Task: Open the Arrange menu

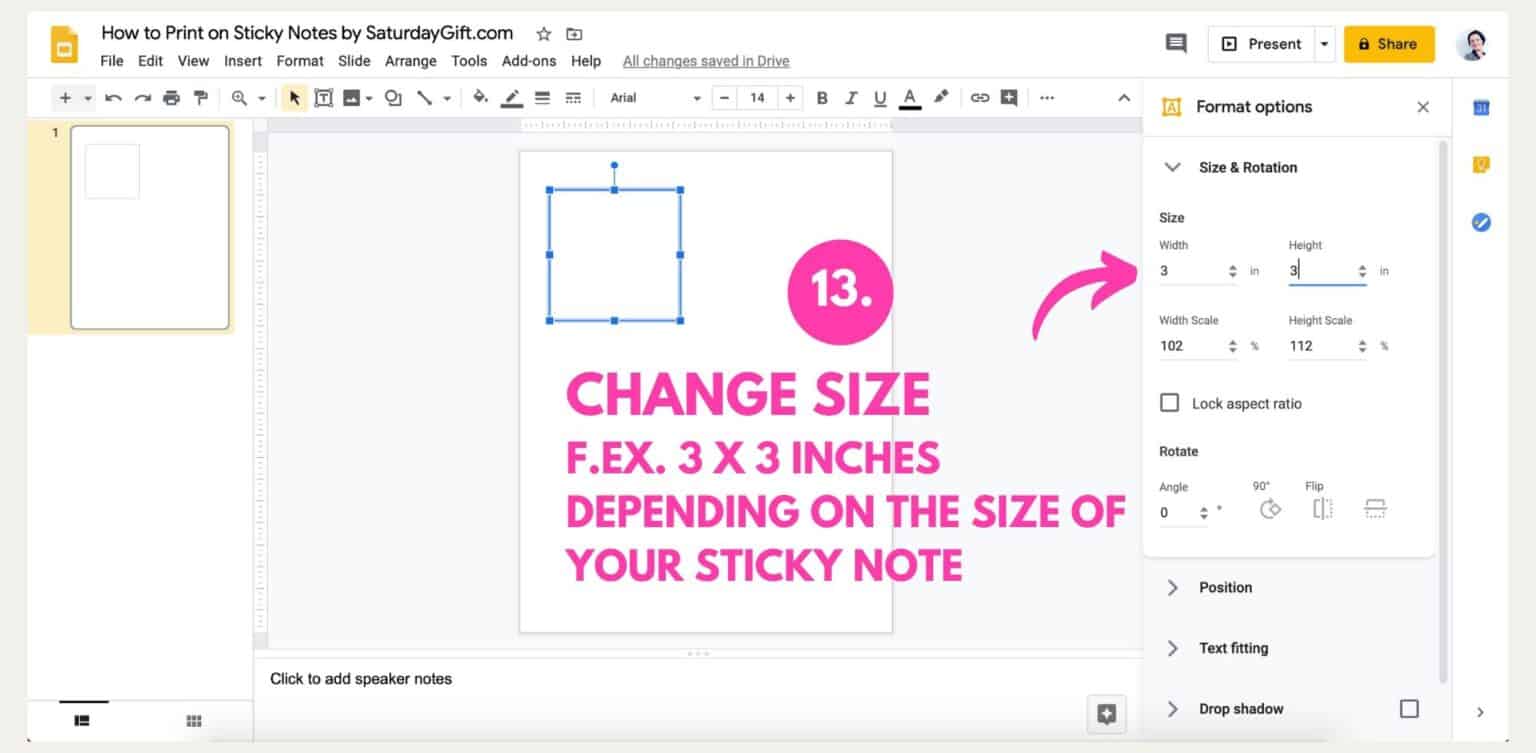Action: 411,61
